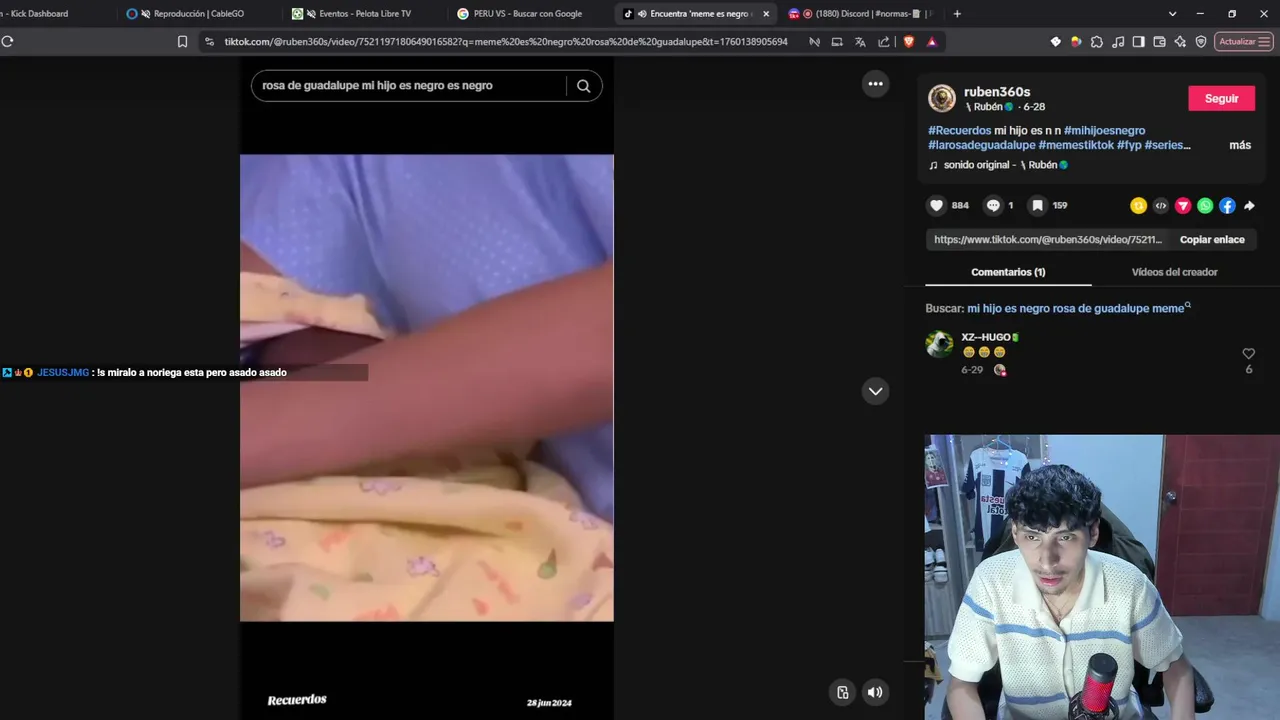This screenshot has width=1280, height=720.
Task: Open the media control music note icon
Action: (x=1118, y=42)
